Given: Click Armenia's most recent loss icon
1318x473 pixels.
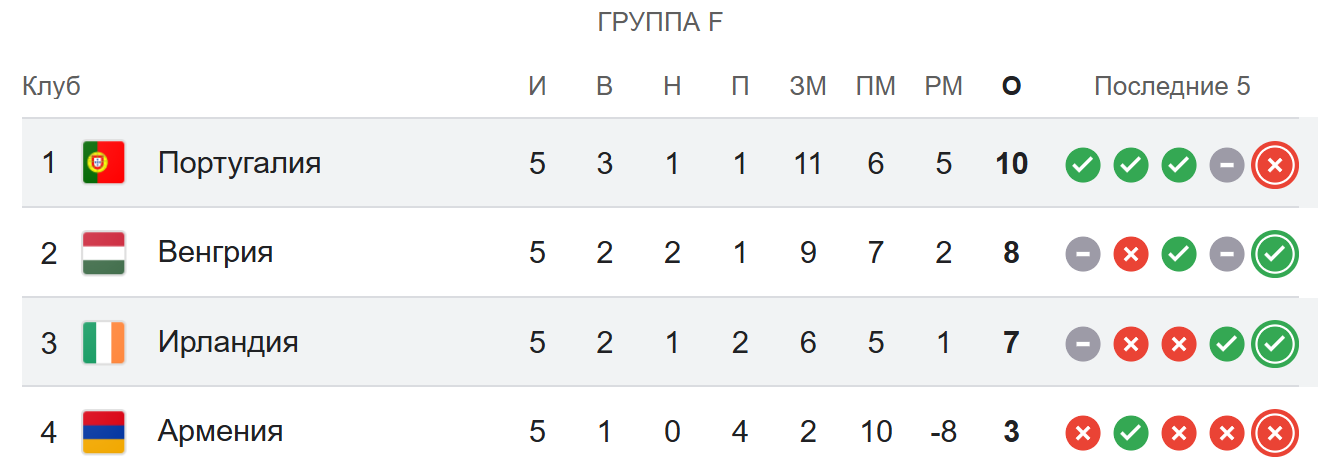Looking at the screenshot, I should point(1274,433).
